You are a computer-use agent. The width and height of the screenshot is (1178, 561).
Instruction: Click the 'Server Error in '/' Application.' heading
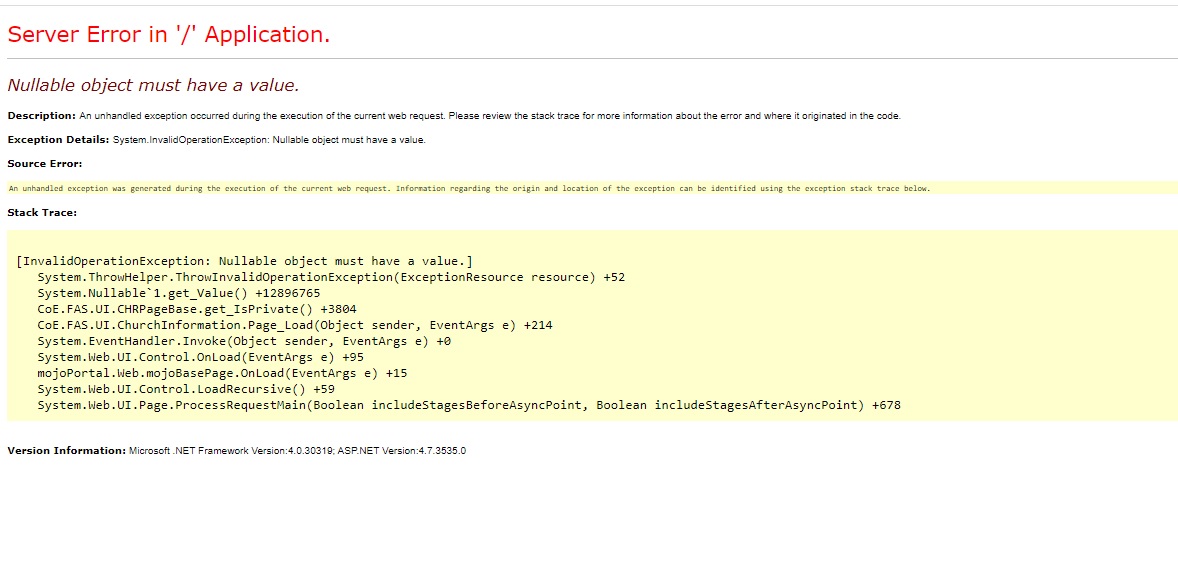point(168,35)
